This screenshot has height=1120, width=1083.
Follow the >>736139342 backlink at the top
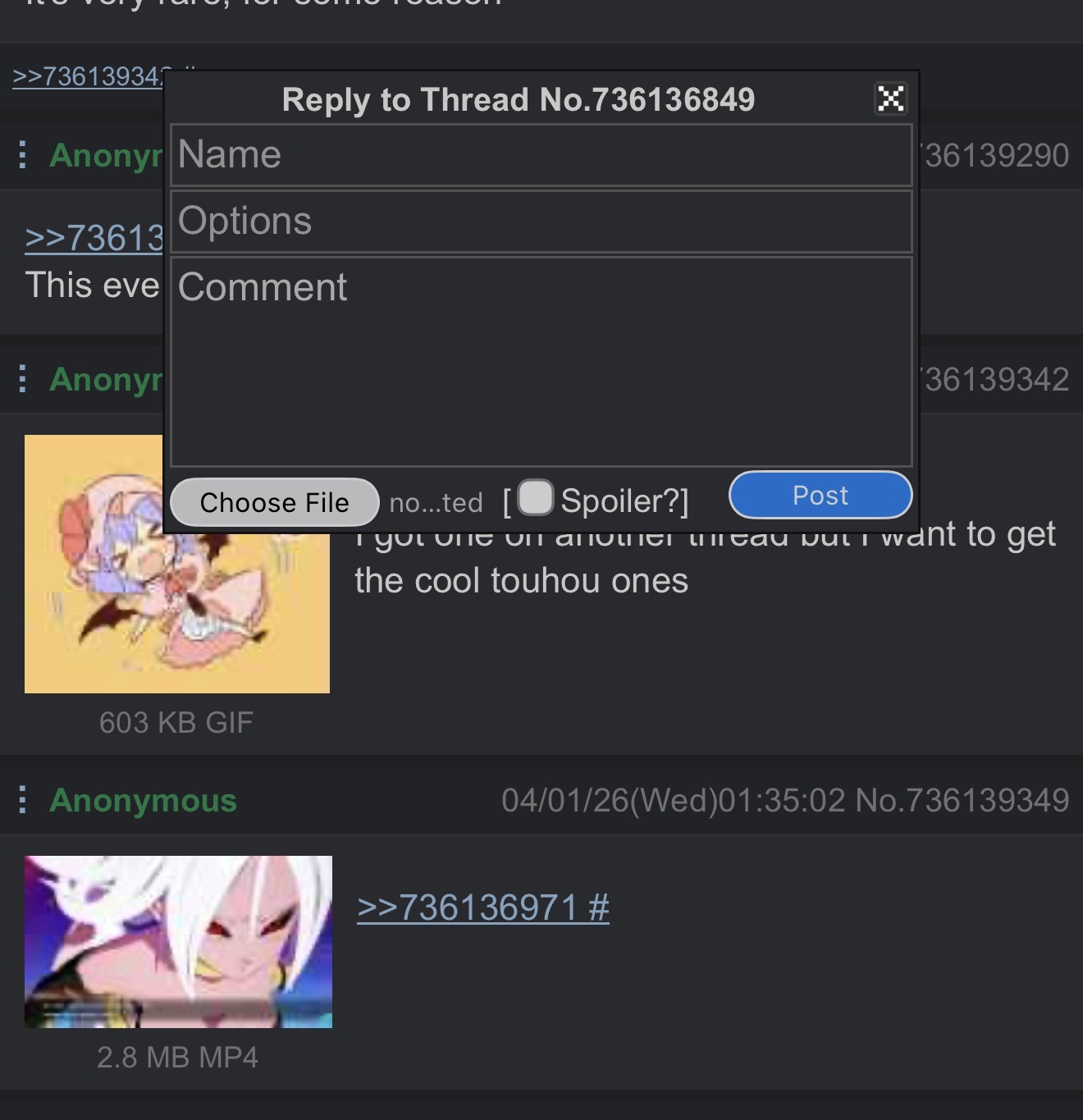point(89,76)
